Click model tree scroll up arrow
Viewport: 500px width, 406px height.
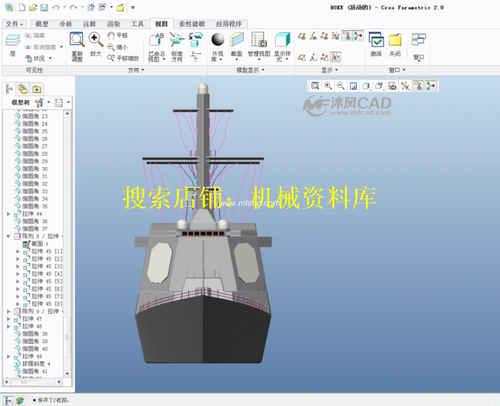point(67,114)
